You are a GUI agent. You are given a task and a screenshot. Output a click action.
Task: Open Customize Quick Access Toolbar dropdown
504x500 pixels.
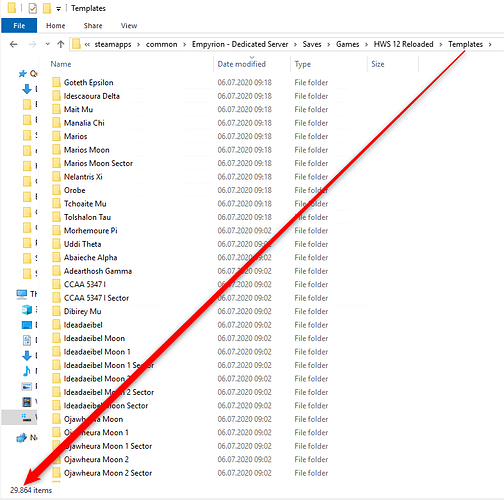click(x=58, y=9)
